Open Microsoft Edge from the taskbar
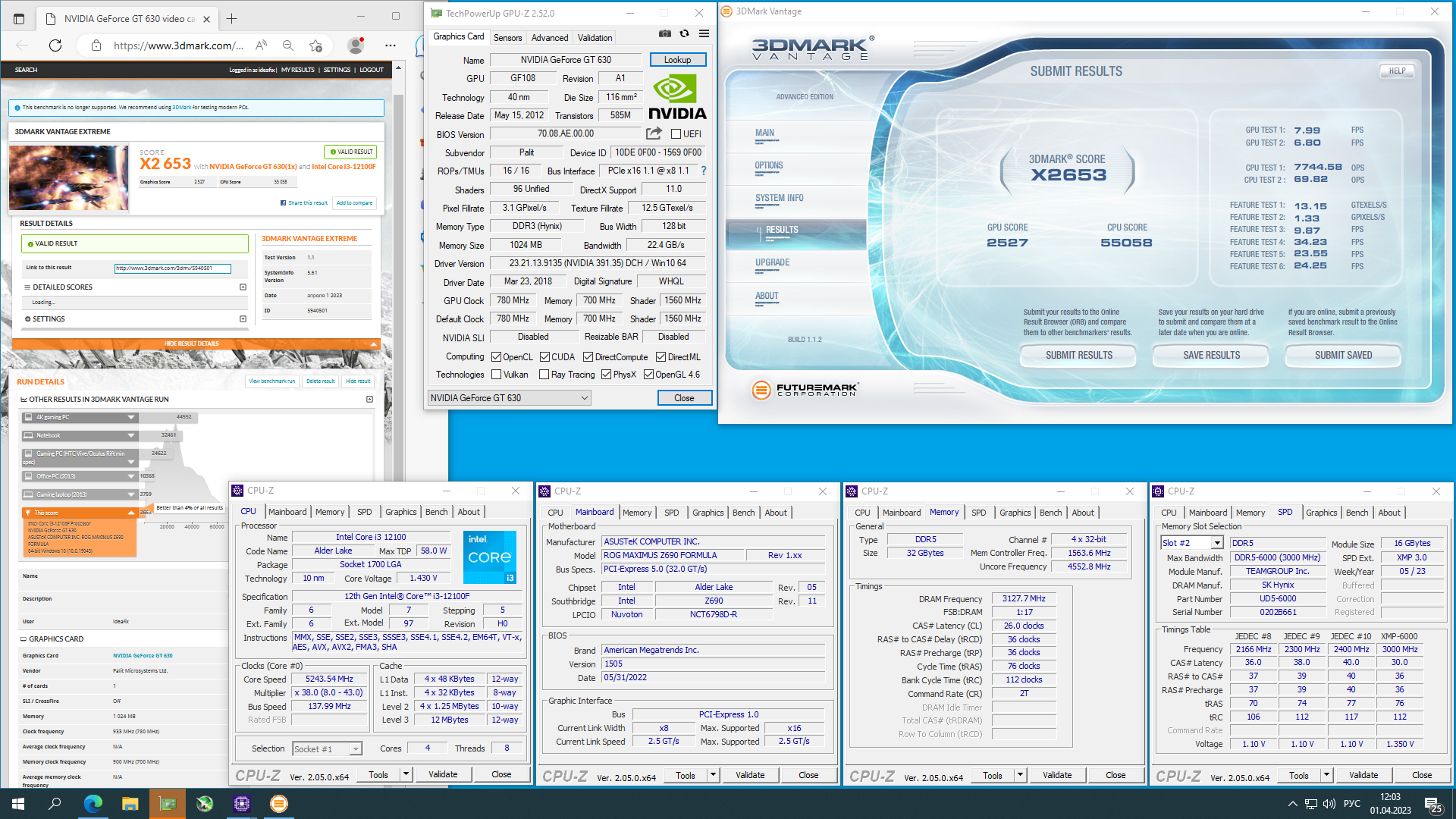Viewport: 1456px width, 819px height. point(93,804)
